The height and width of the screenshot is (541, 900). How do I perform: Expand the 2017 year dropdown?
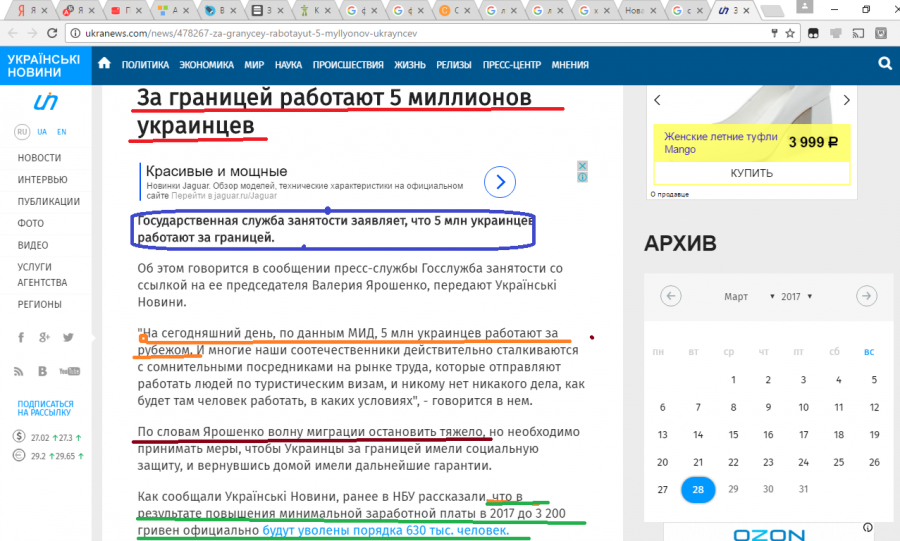[x=798, y=297]
